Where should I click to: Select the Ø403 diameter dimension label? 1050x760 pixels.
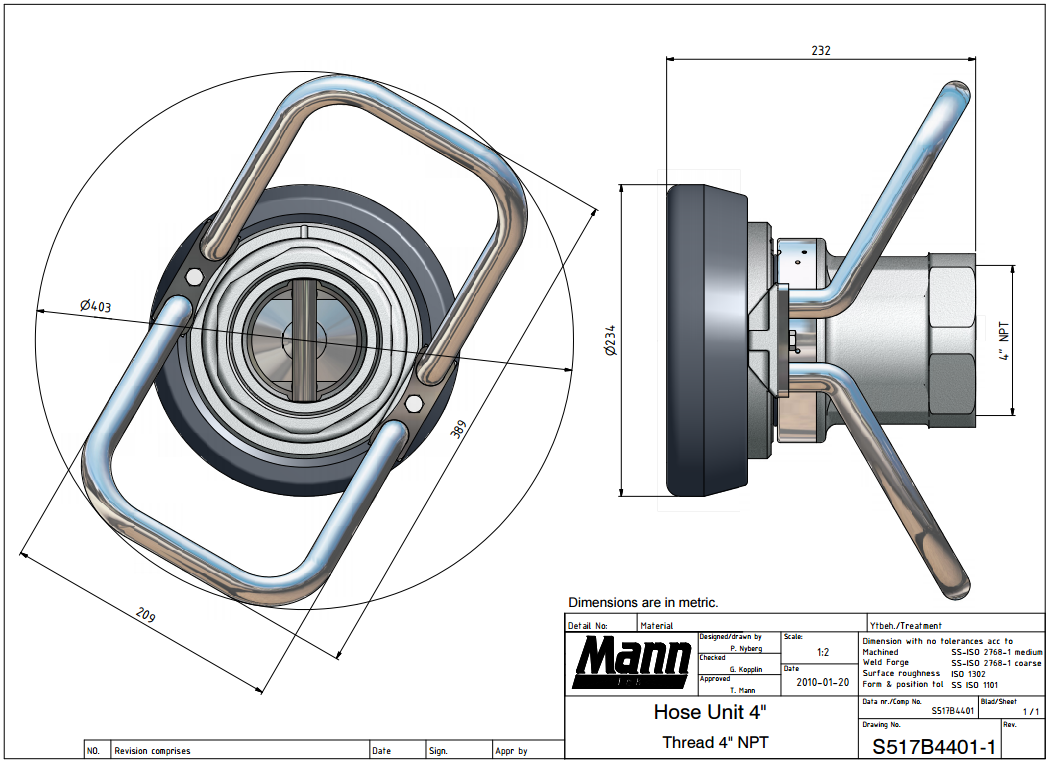pyautogui.click(x=96, y=305)
